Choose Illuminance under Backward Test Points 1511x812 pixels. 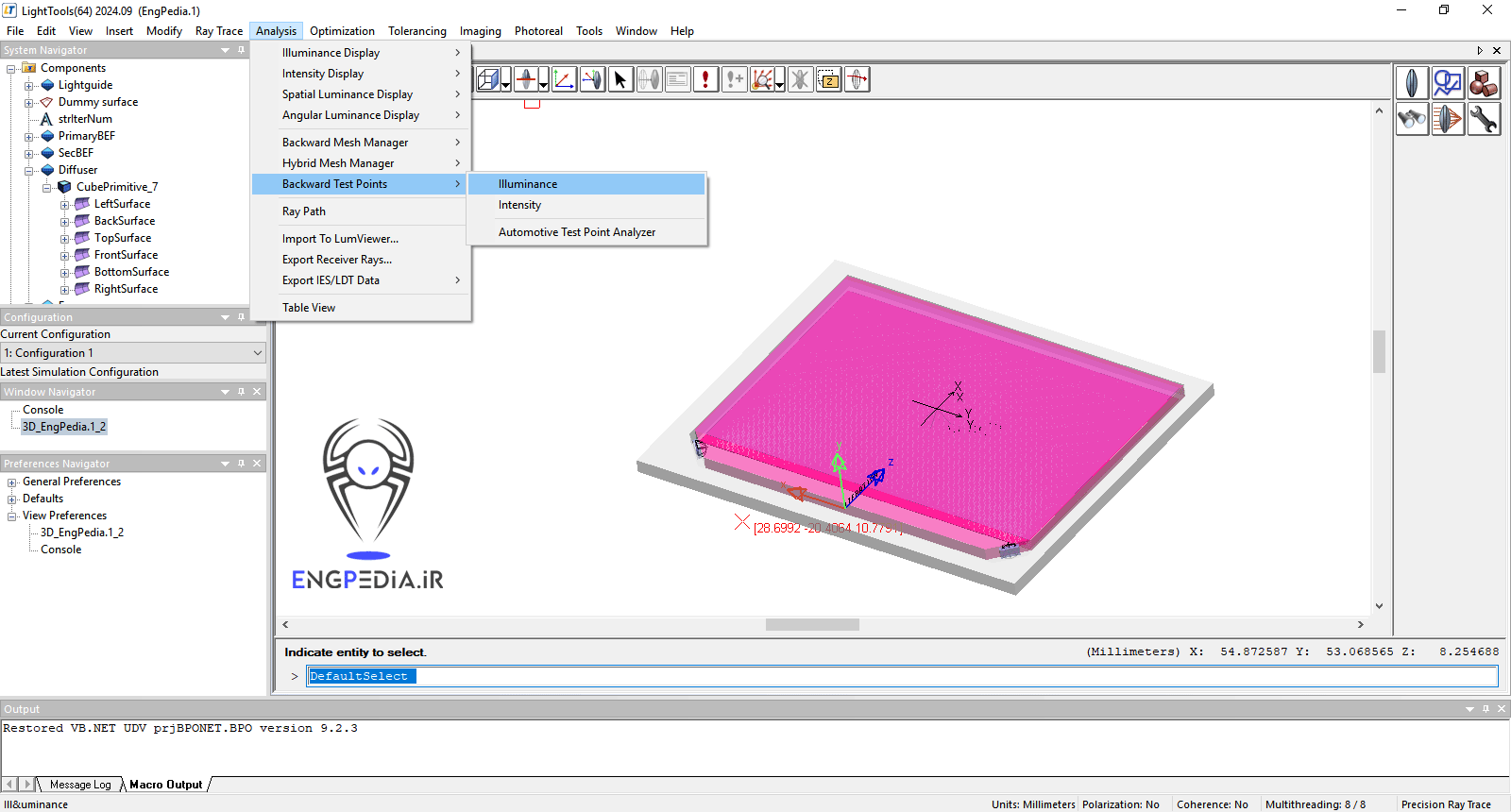(x=586, y=184)
